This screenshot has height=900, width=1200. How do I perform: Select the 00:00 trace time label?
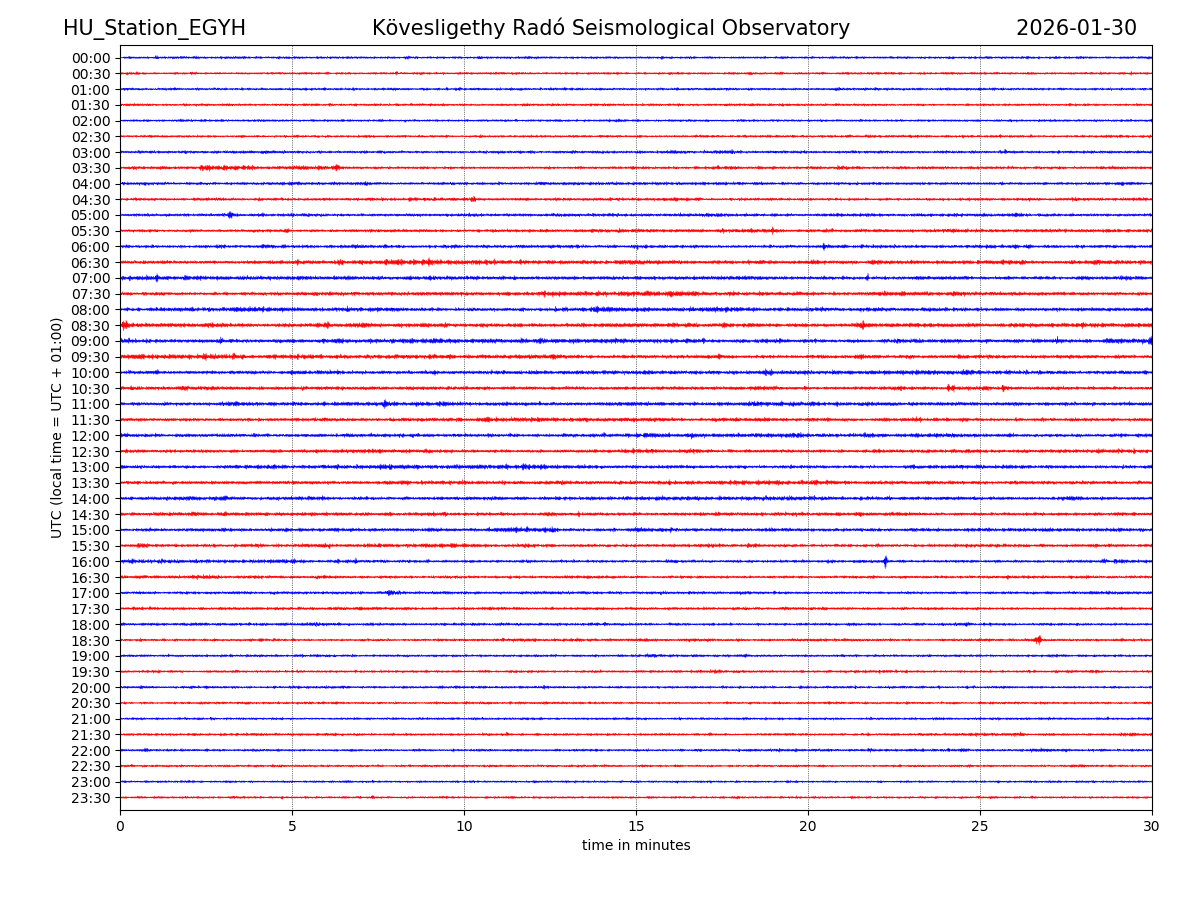pyautogui.click(x=91, y=58)
